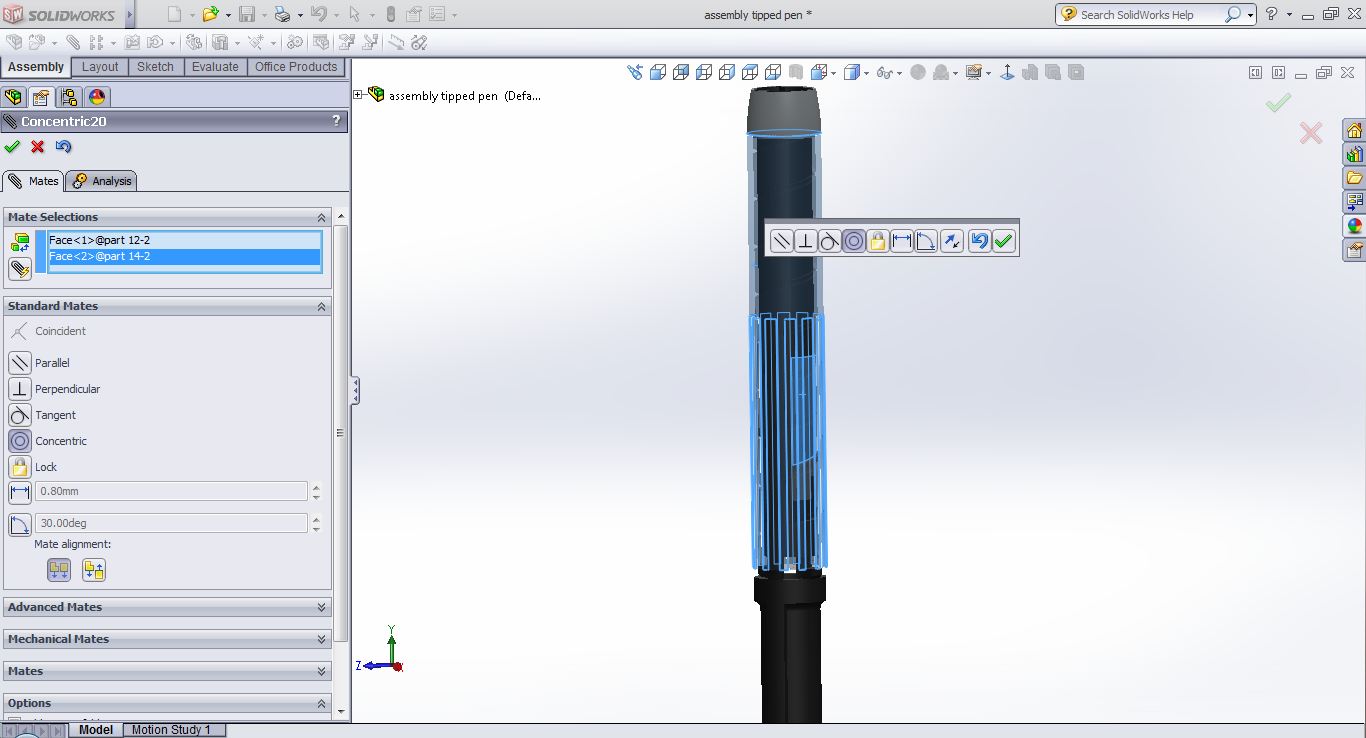Click the Undo icon in PropertyManager
Viewport: 1366px width, 738px height.
tap(64, 147)
